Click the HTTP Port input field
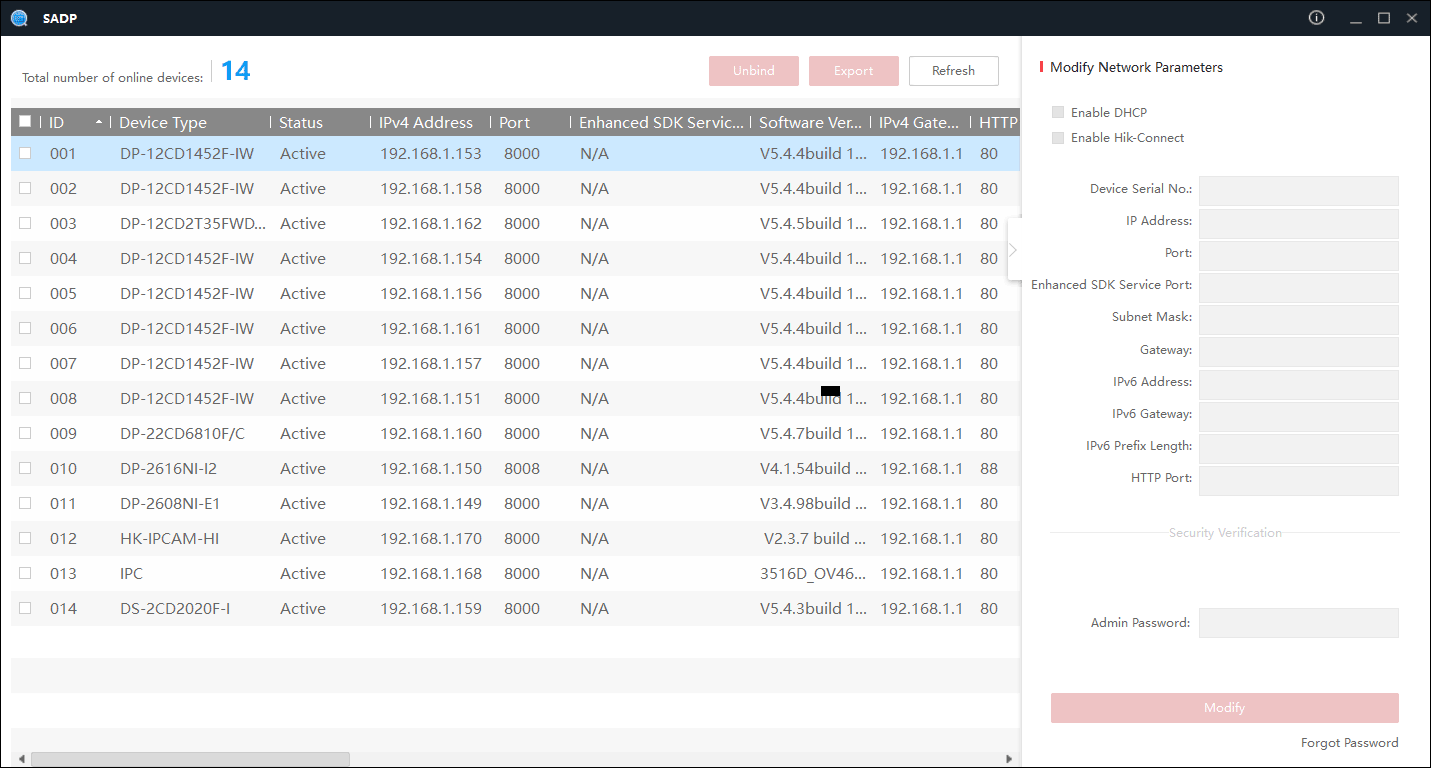This screenshot has height=768, width=1431. [1299, 480]
